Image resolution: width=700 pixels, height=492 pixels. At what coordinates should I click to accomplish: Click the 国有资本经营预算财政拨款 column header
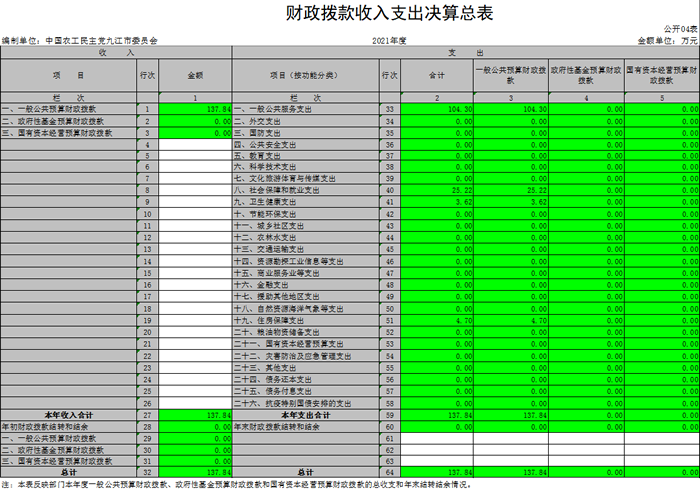(662, 74)
